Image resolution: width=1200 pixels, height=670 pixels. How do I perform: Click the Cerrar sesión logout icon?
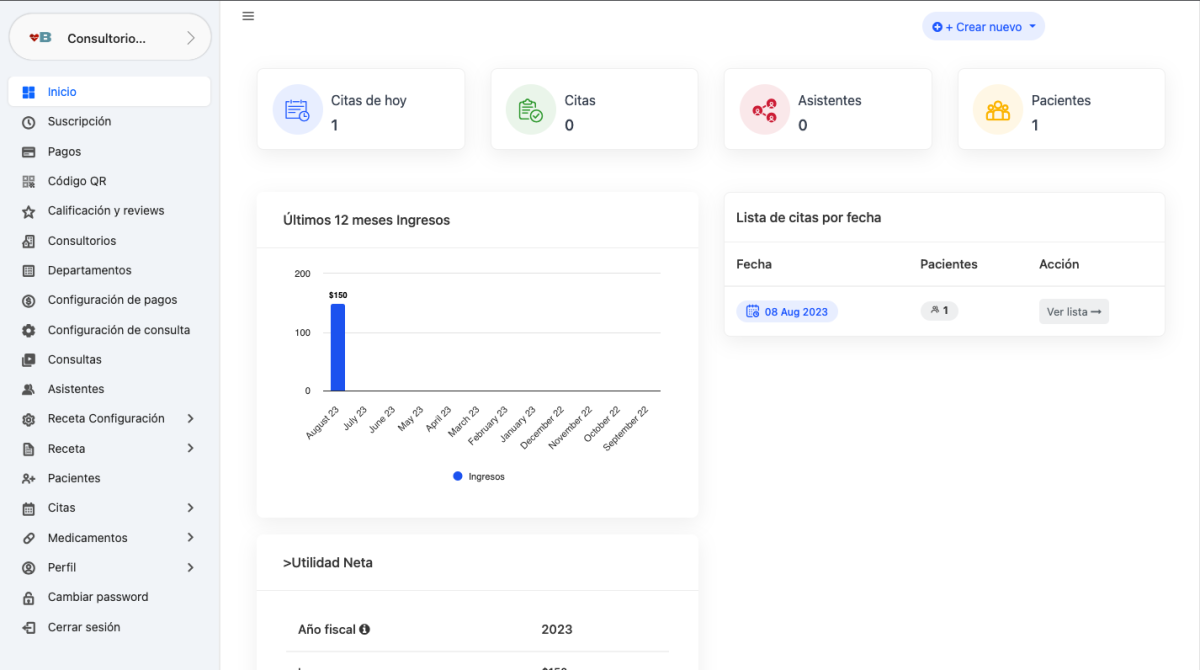click(x=28, y=627)
